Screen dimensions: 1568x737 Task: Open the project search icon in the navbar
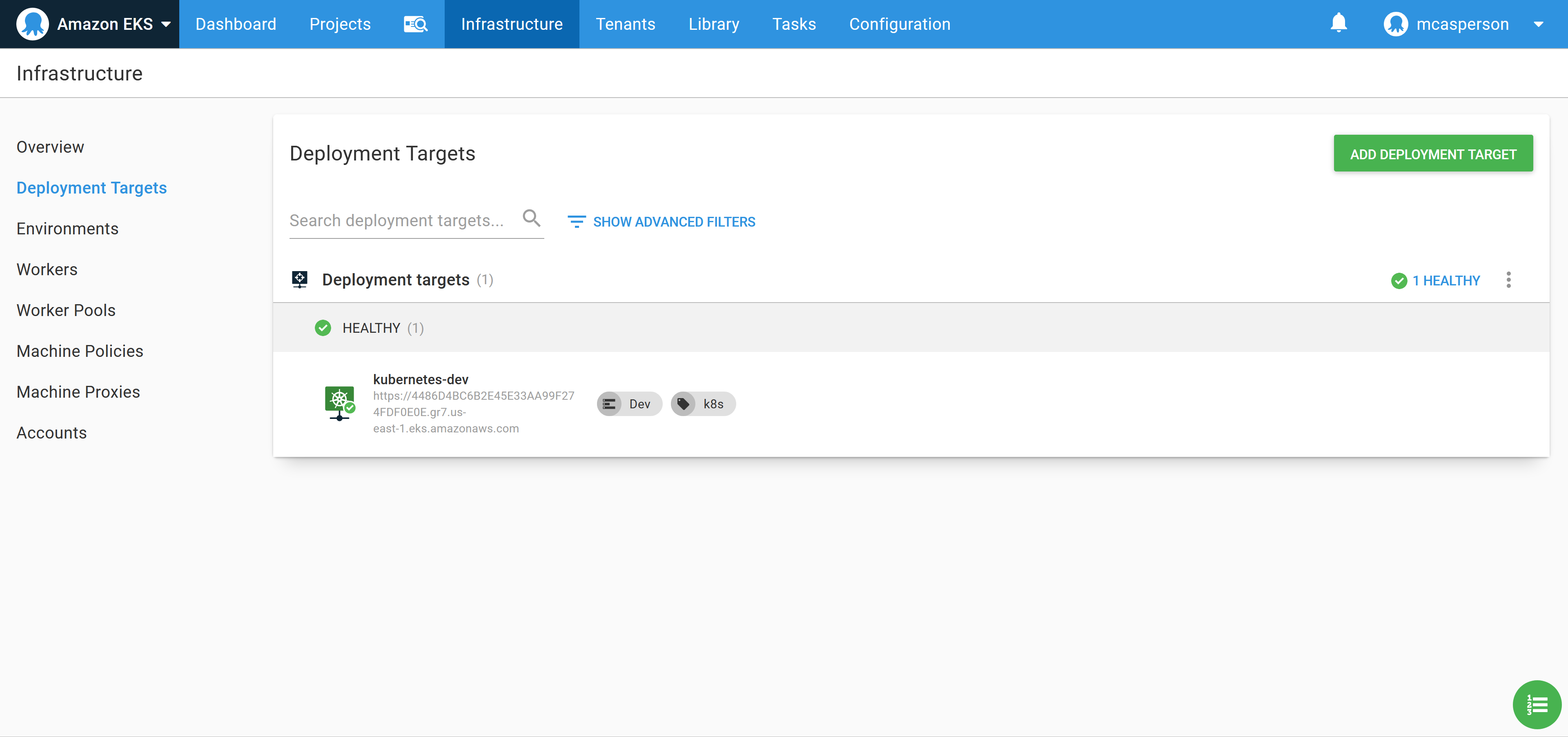(416, 24)
